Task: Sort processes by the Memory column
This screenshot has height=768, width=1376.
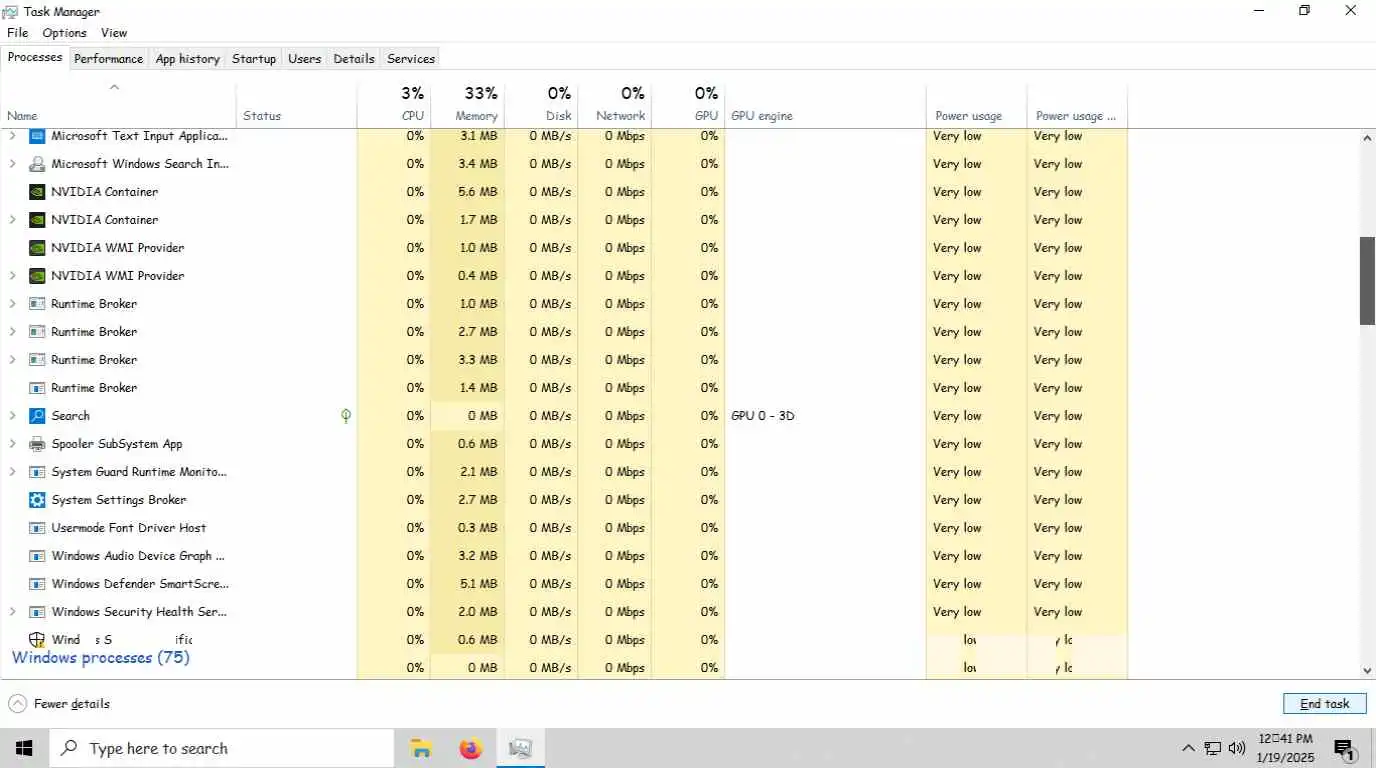Action: tap(468, 104)
